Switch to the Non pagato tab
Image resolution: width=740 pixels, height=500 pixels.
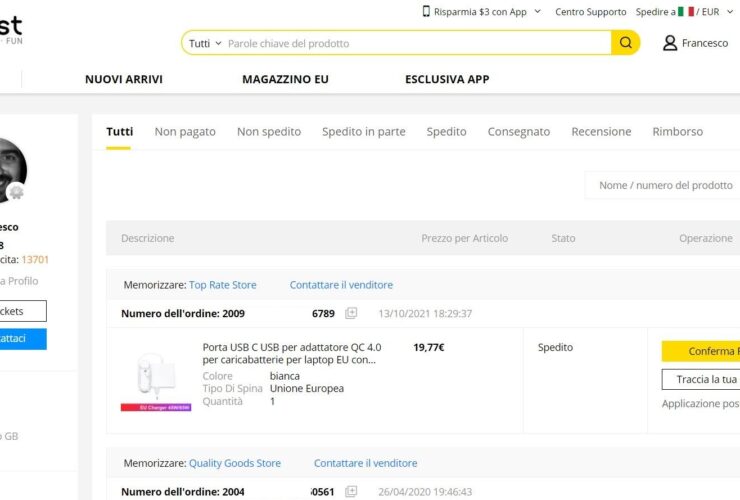tap(185, 131)
